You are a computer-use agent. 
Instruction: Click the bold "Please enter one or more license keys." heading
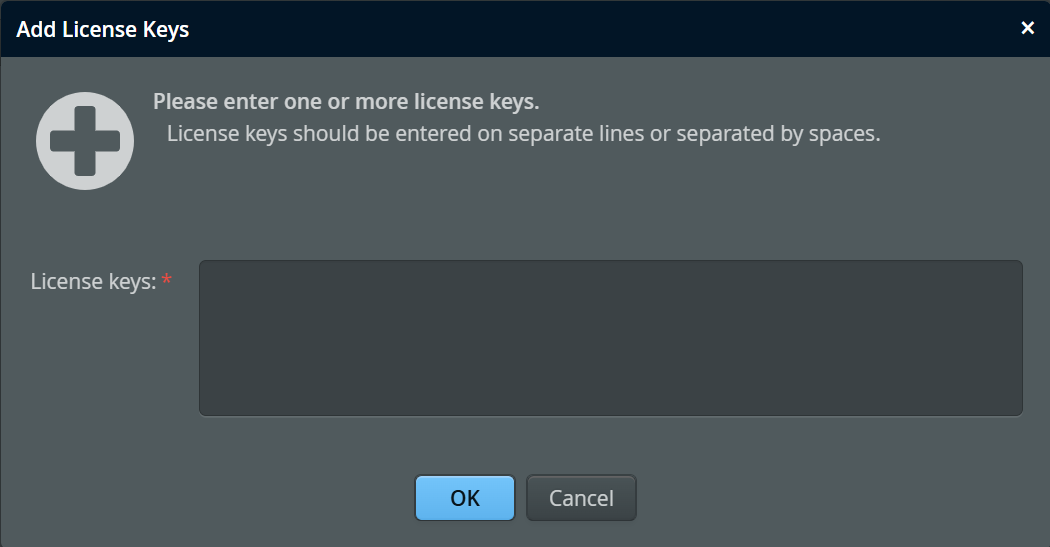tap(346, 102)
